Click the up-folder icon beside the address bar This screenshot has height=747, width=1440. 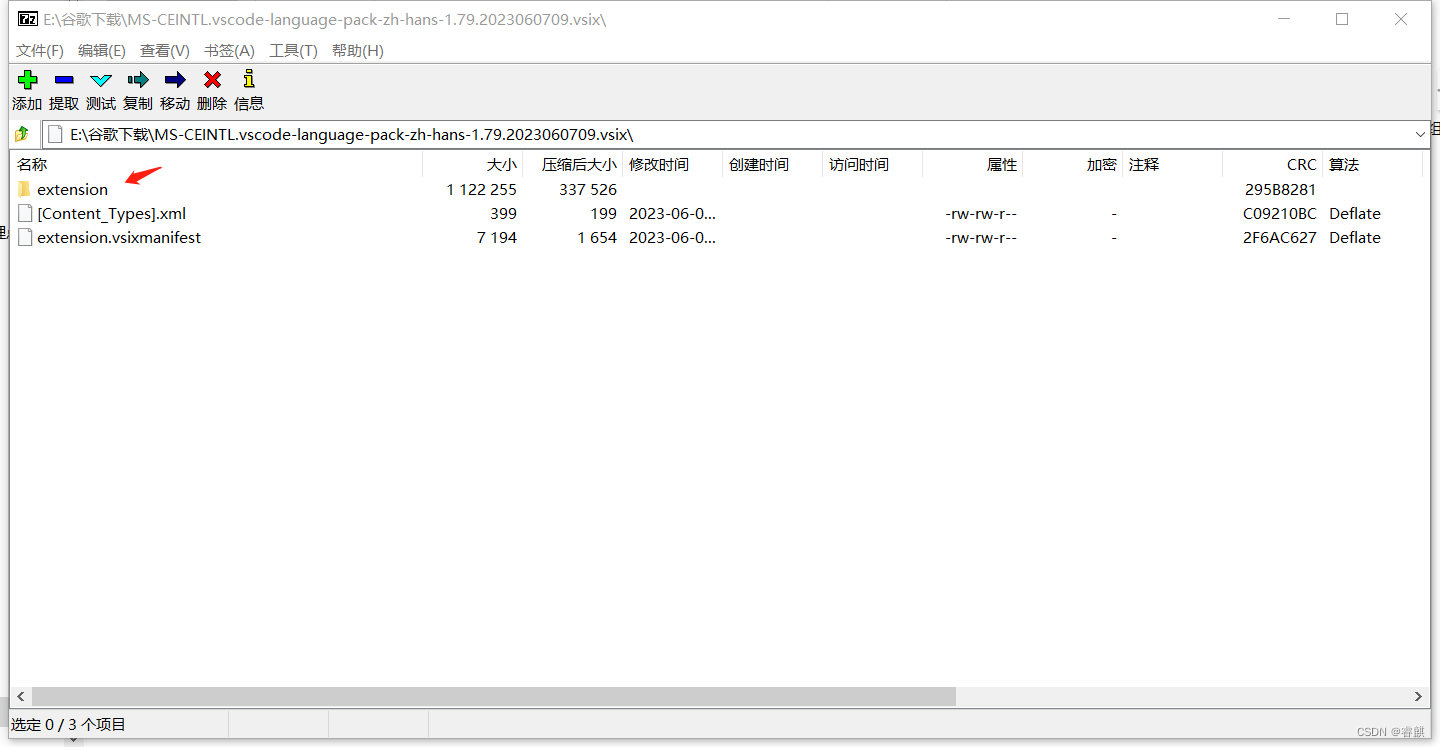click(22, 134)
